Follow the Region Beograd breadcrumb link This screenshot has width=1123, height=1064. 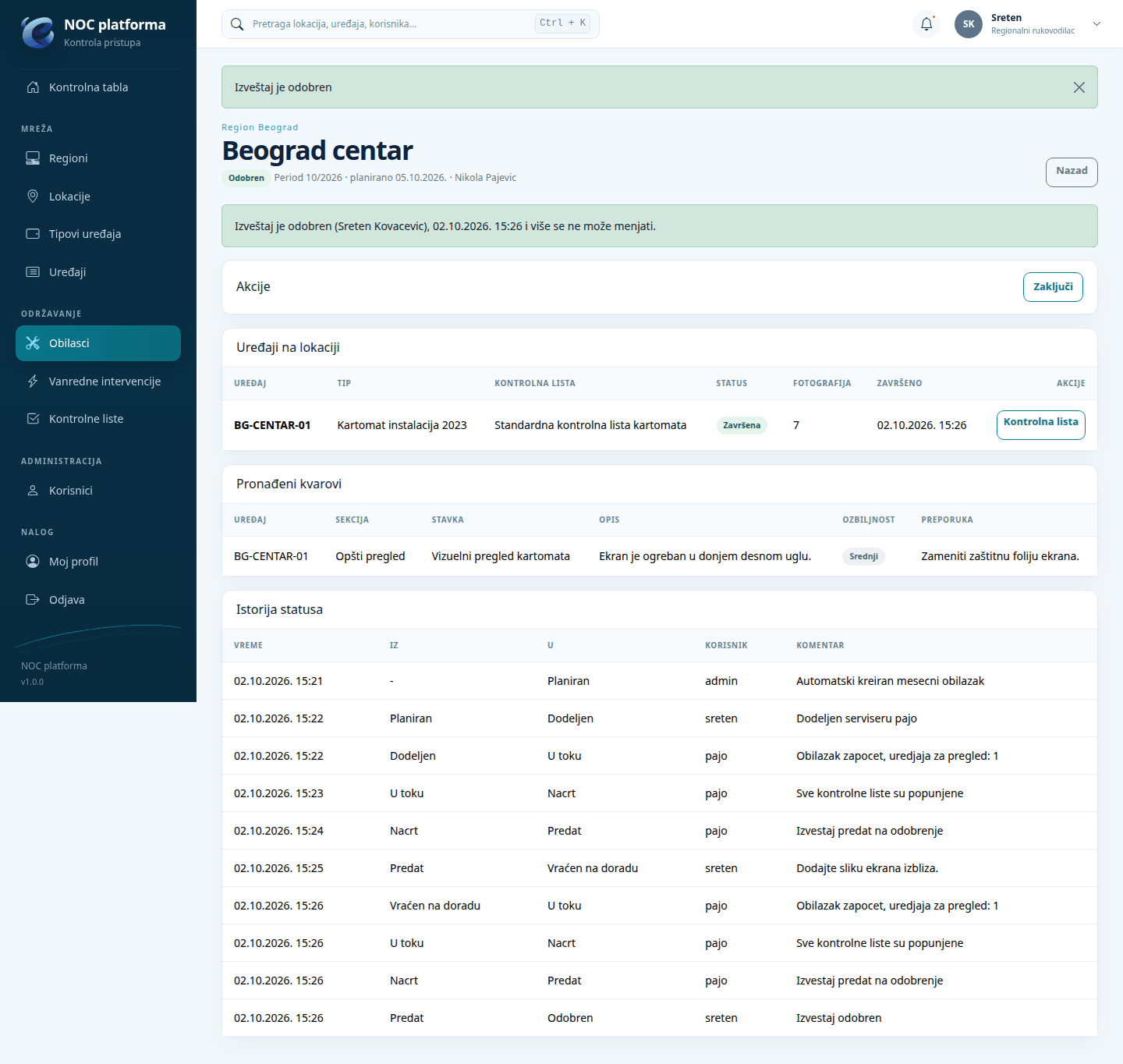pos(260,127)
